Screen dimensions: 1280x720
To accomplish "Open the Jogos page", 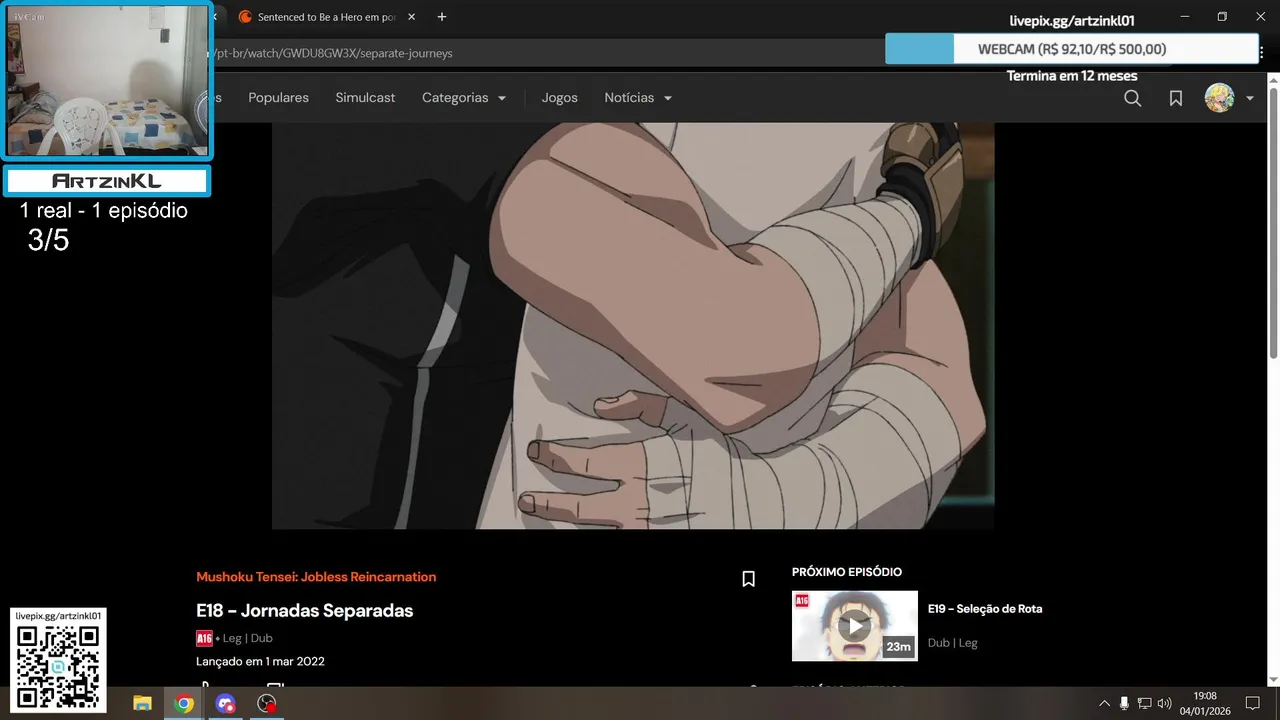I will coord(560,98).
